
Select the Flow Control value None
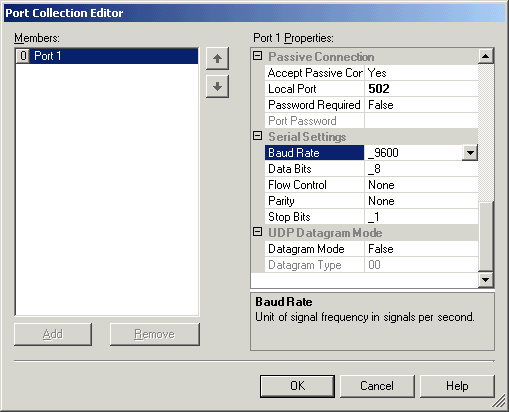421,185
